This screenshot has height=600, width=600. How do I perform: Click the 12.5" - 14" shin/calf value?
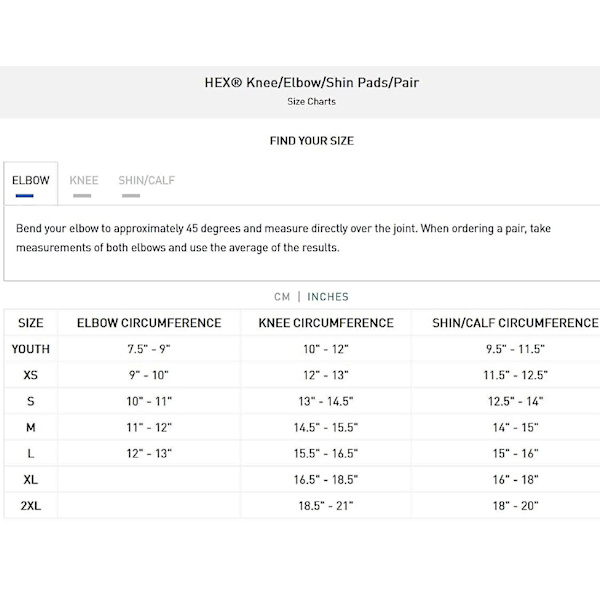pos(515,401)
